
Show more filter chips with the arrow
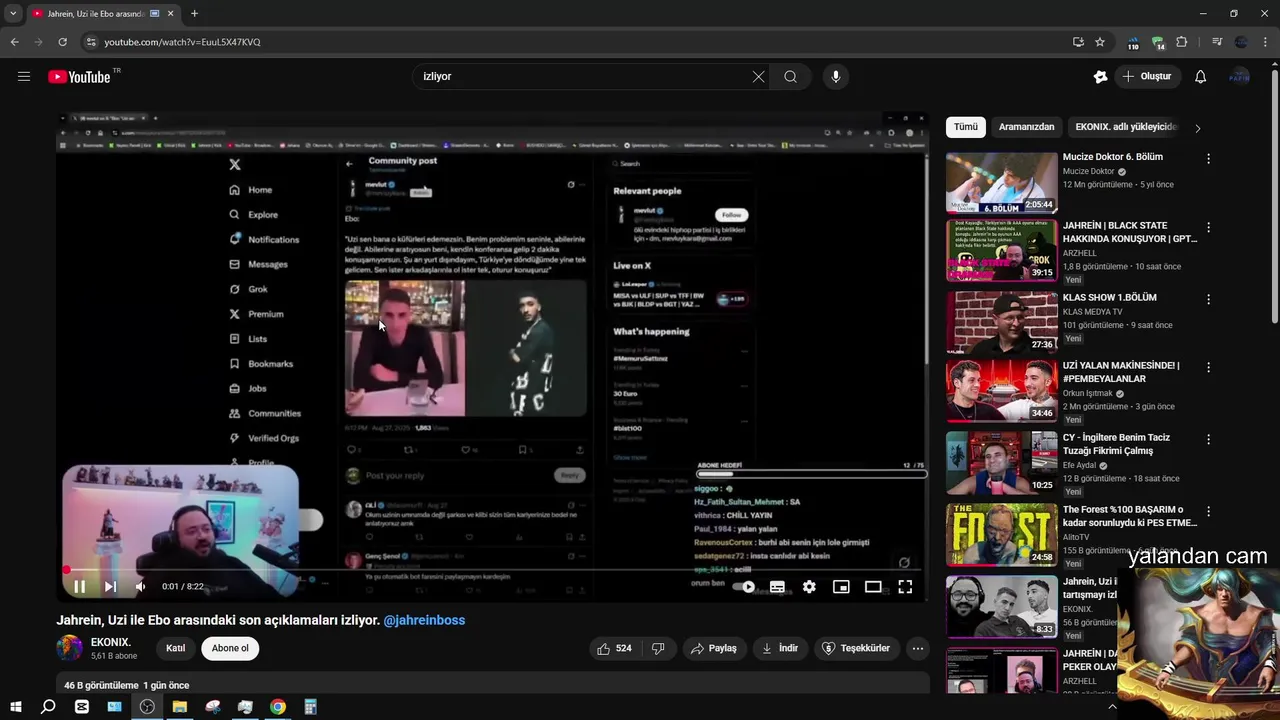pyautogui.click(x=1198, y=128)
